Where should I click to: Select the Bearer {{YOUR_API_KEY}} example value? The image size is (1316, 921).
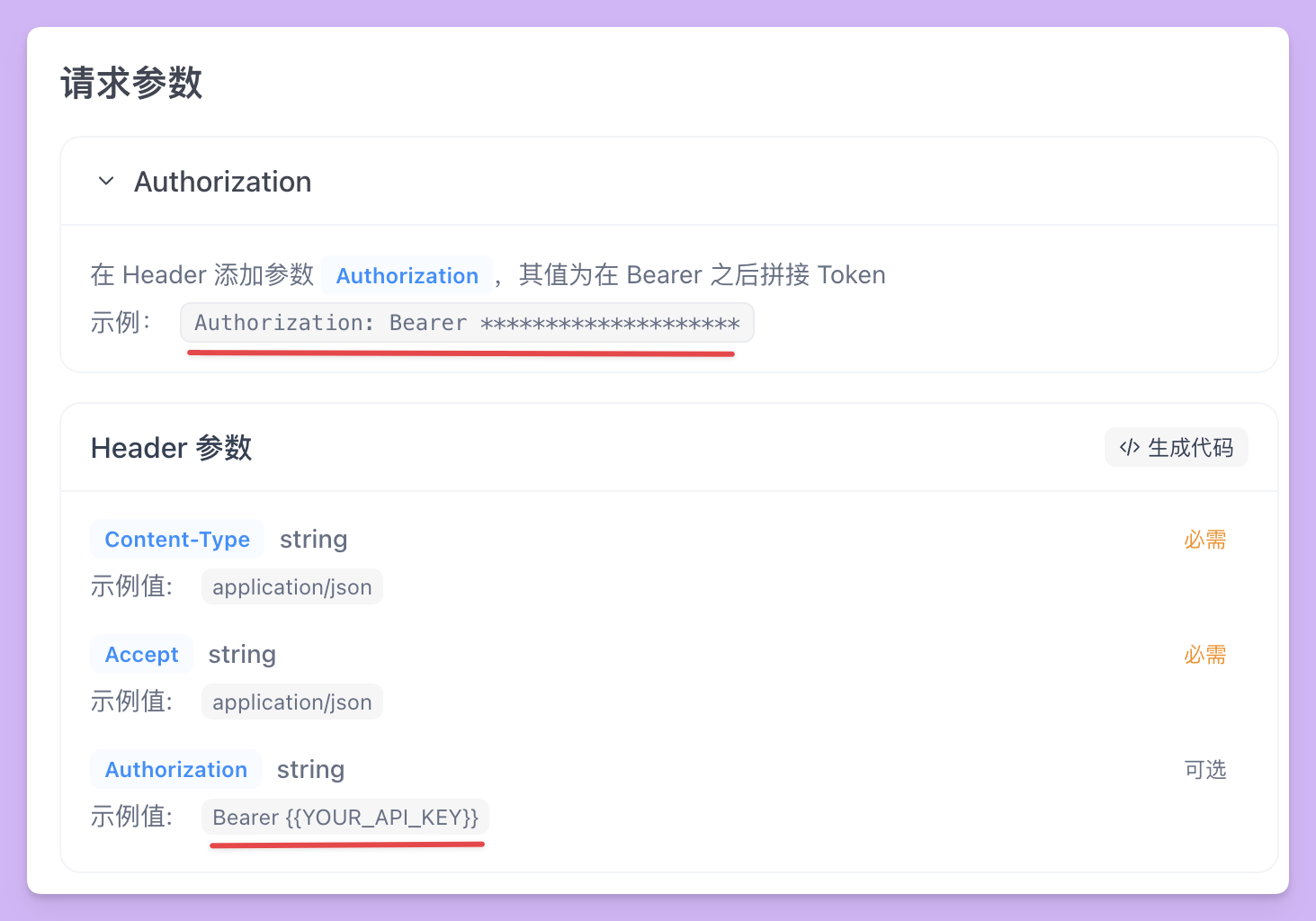tap(345, 817)
